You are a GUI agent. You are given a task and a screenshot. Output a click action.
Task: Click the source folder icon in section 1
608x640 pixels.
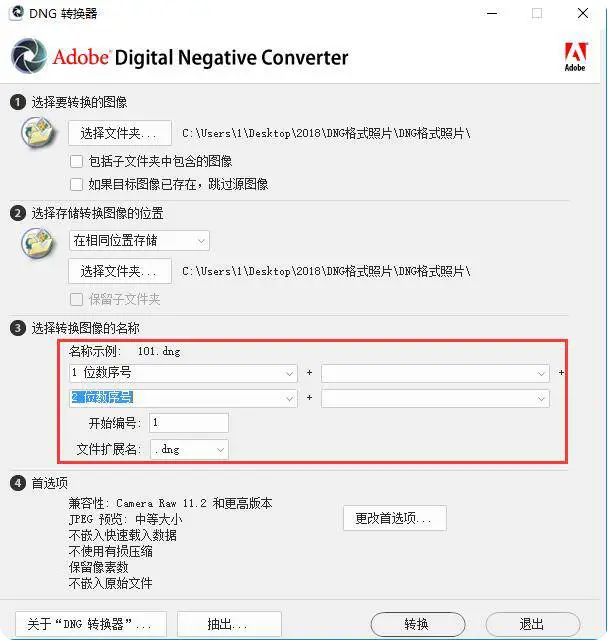click(x=38, y=132)
